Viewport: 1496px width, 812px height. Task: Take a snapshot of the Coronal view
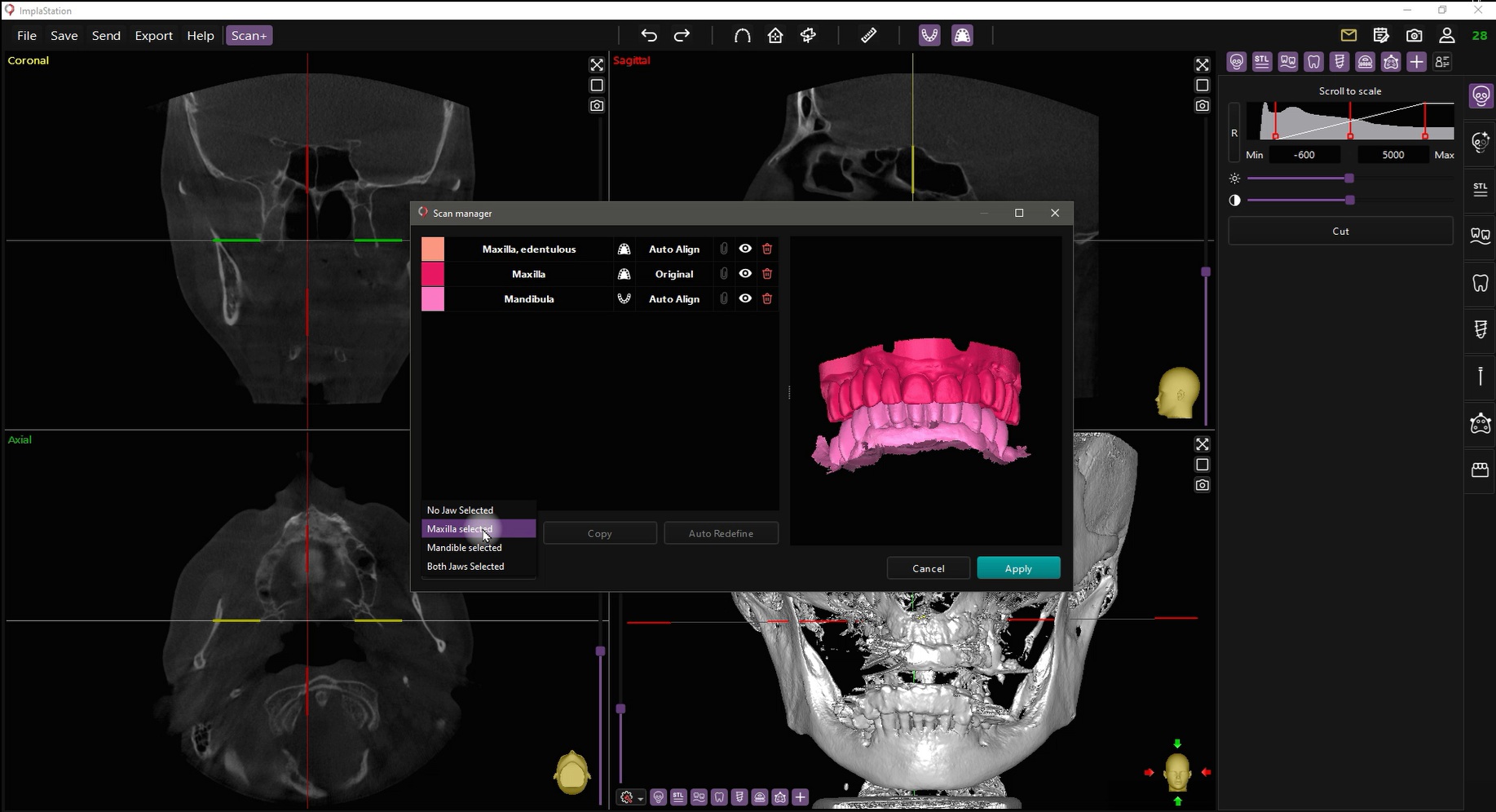point(597,105)
